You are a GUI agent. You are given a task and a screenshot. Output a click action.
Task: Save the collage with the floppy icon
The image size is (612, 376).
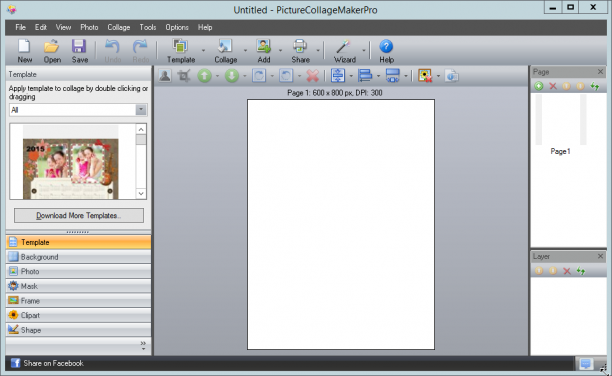coord(79,51)
